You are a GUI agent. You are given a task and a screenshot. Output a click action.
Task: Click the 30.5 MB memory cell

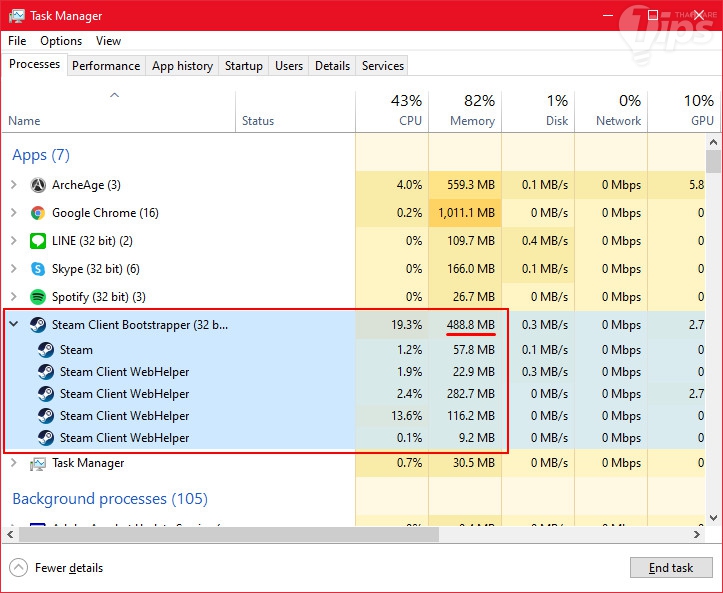click(x=465, y=463)
